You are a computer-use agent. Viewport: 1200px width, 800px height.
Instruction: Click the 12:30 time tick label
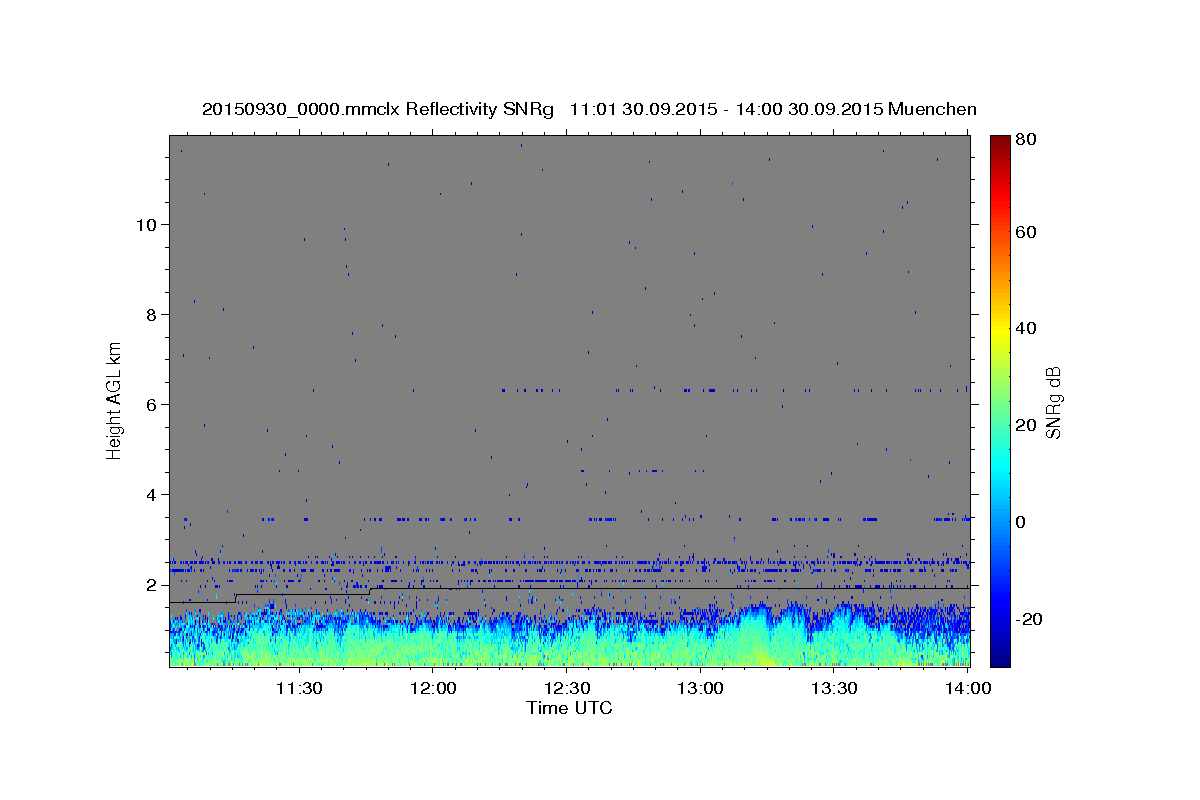(567, 689)
